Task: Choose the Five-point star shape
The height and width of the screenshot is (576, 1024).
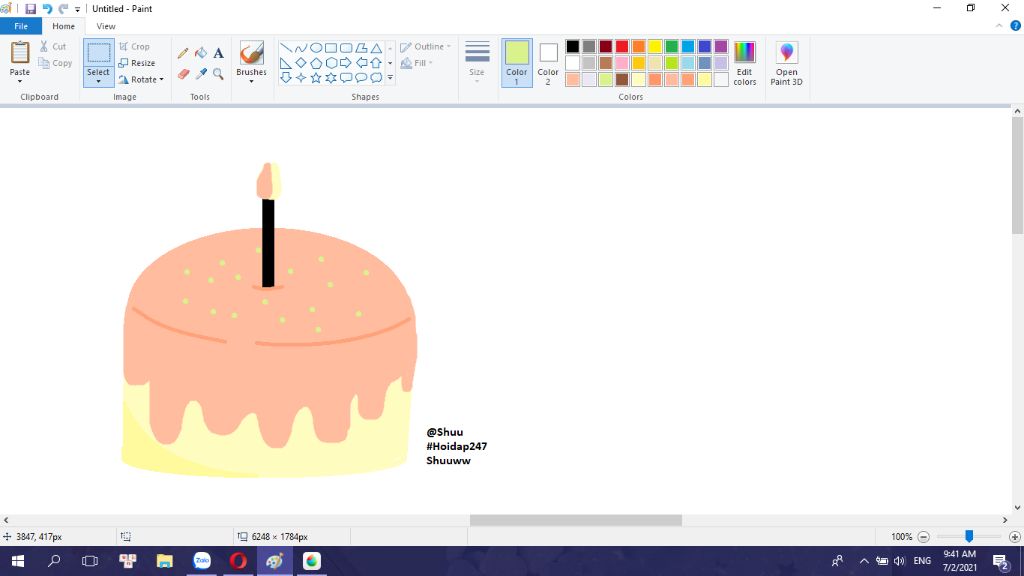Action: 315,78
